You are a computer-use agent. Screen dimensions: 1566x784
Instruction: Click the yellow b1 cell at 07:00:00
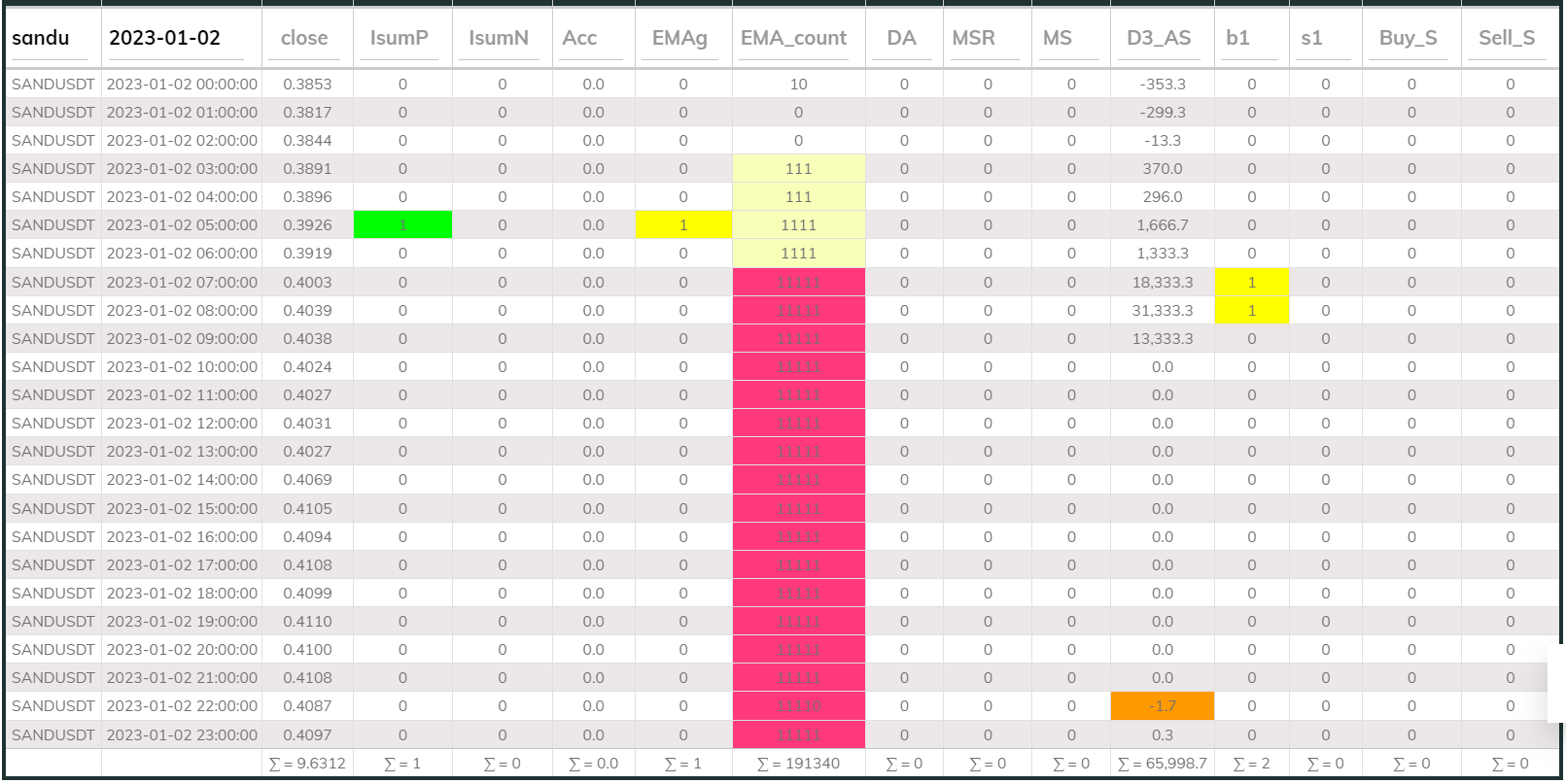click(x=1251, y=283)
